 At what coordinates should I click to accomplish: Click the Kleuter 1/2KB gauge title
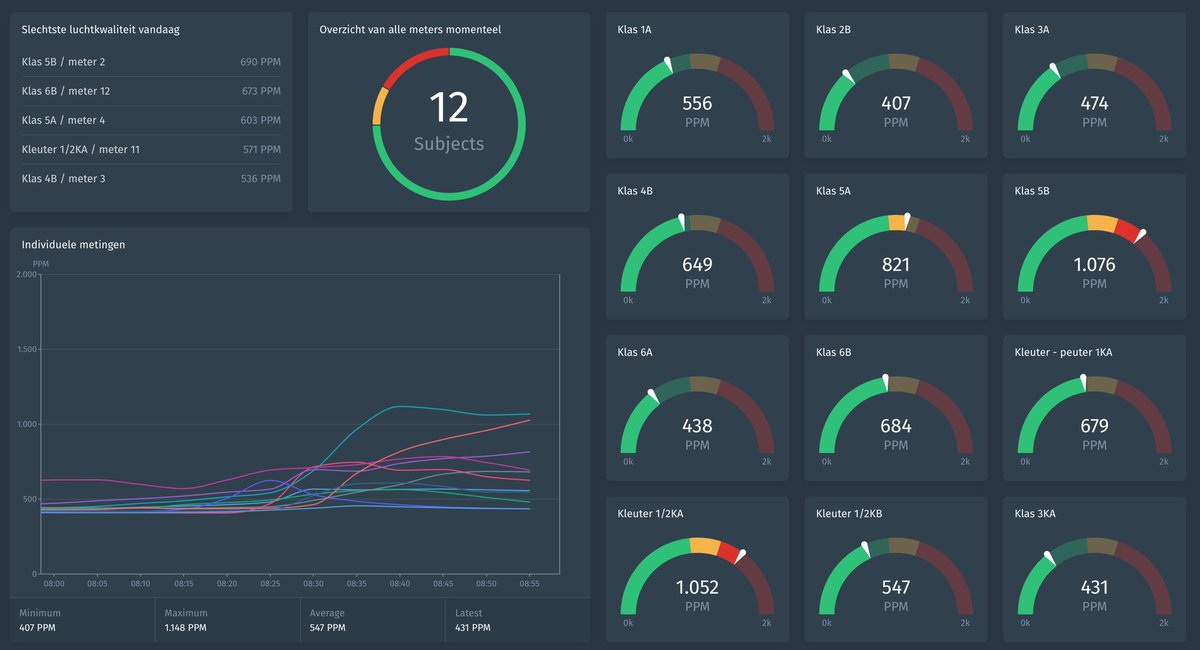pyautogui.click(x=849, y=513)
